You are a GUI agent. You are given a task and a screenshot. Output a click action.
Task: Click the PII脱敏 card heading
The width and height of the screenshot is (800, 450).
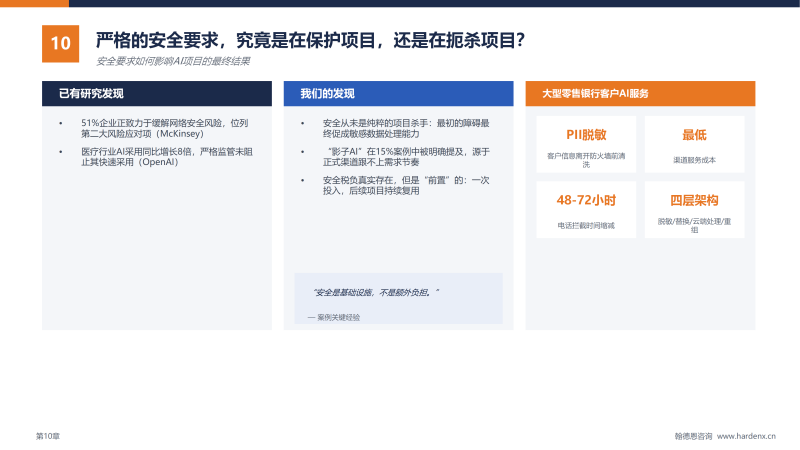coord(586,135)
